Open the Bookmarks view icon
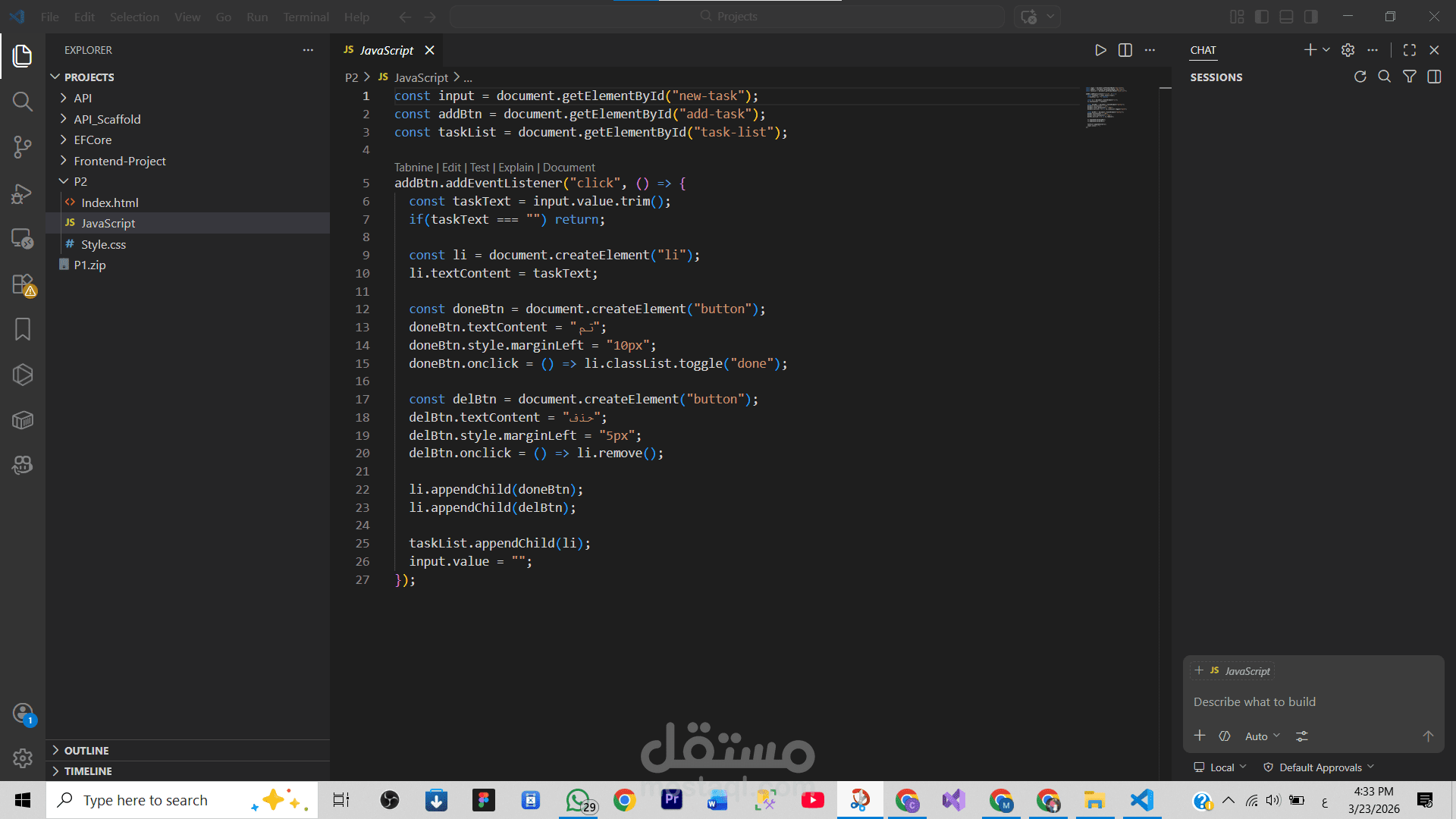 23,329
